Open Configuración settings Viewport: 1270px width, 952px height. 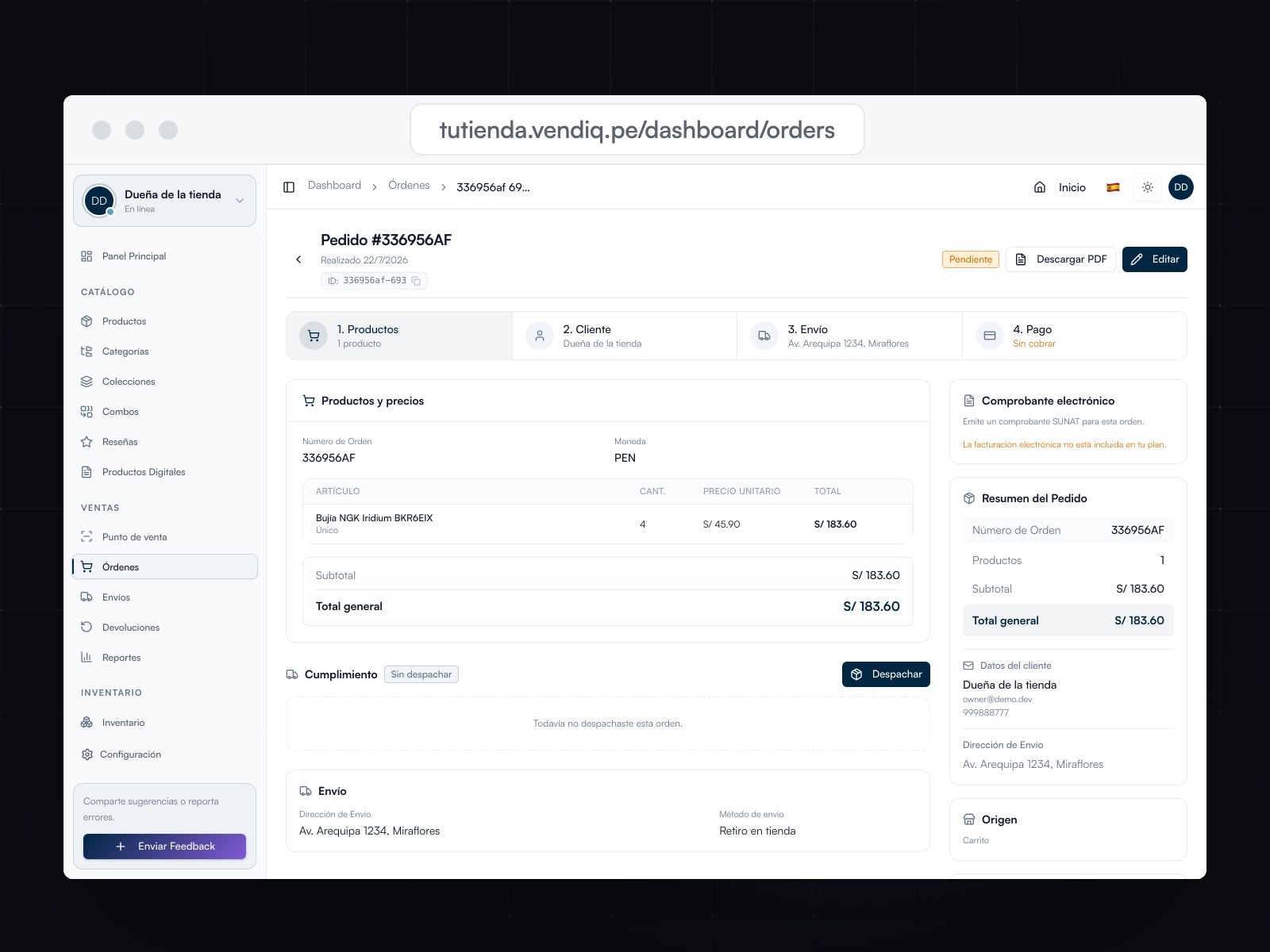coord(165,754)
